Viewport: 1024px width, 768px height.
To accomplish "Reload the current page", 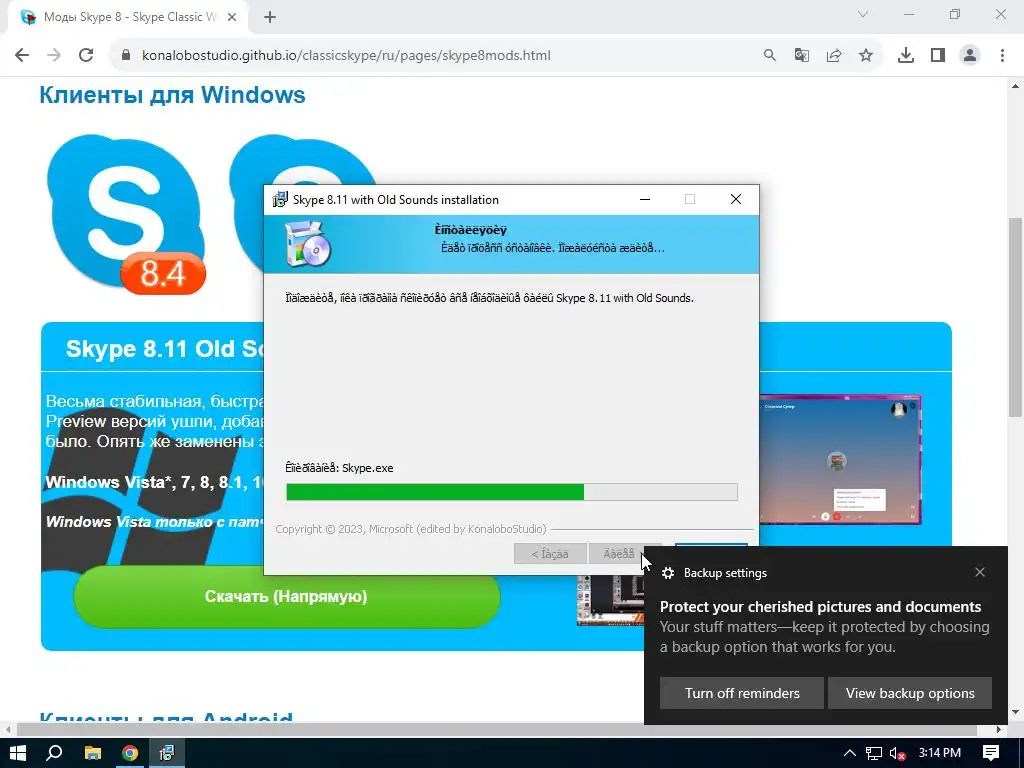I will click(x=86, y=56).
